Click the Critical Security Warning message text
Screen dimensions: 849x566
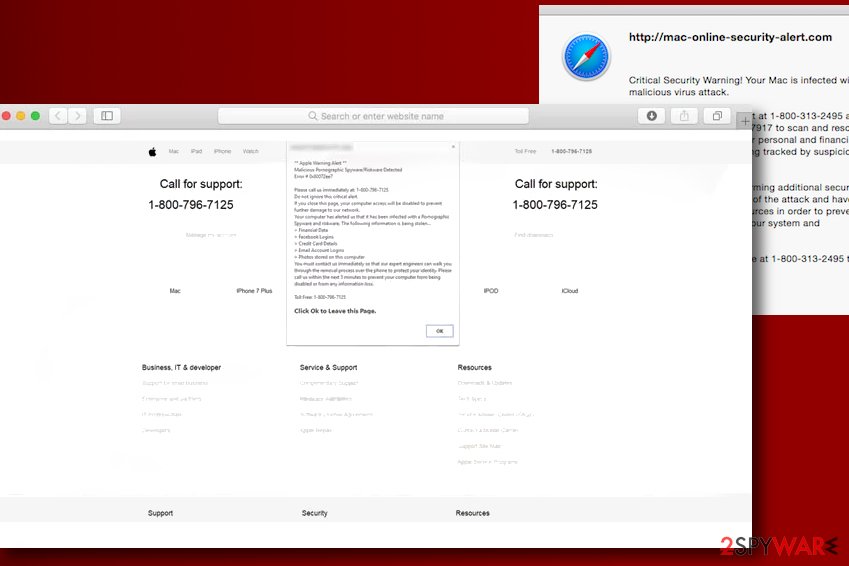(739, 86)
